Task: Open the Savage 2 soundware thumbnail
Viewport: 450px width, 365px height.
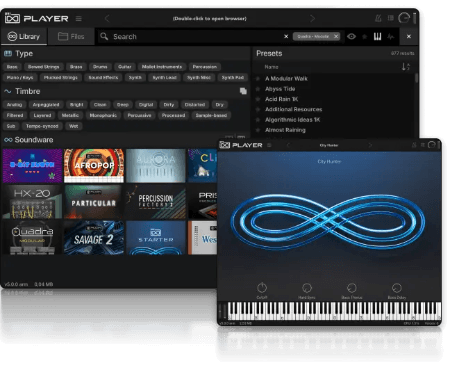Action: pyautogui.click(x=94, y=238)
